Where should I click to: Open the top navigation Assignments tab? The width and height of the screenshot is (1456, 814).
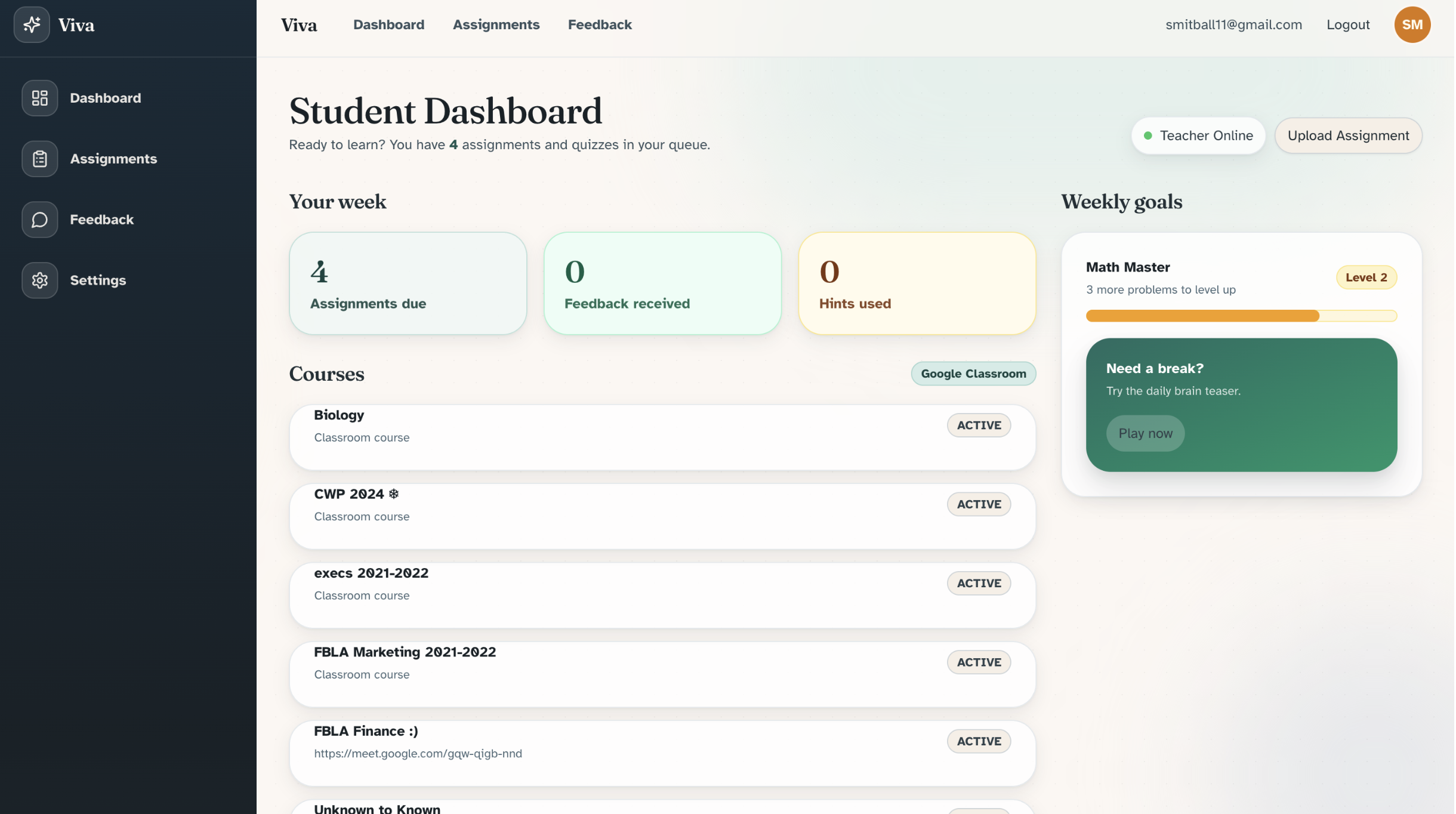point(495,24)
